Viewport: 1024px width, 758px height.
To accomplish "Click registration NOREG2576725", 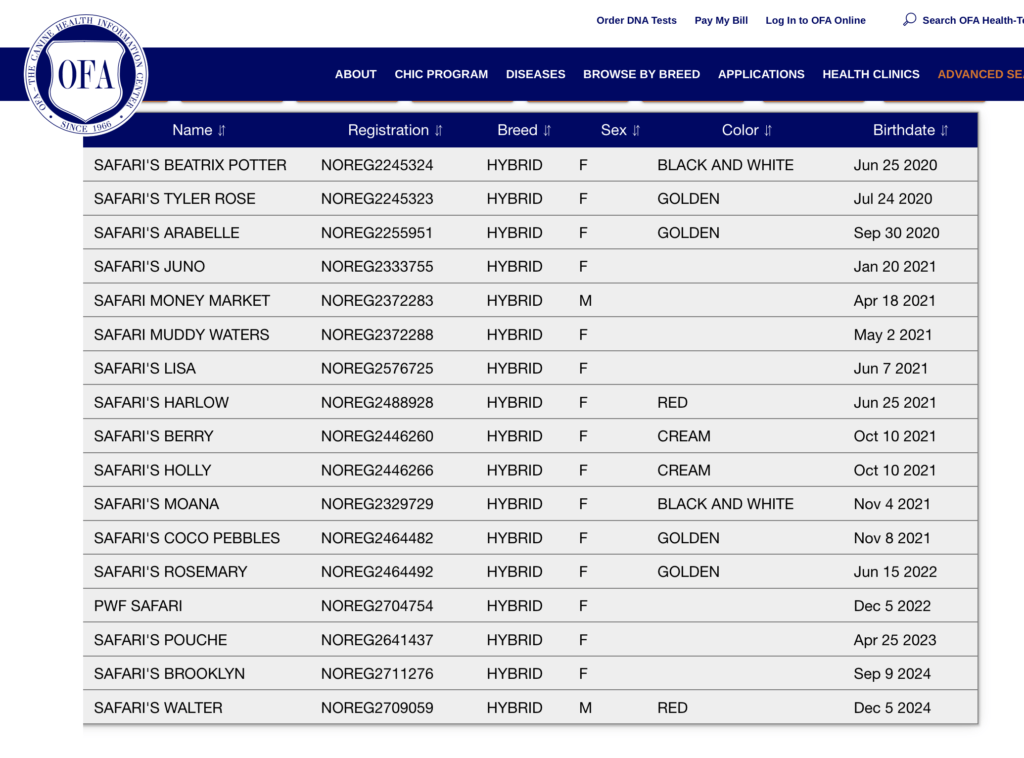I will coord(377,369).
